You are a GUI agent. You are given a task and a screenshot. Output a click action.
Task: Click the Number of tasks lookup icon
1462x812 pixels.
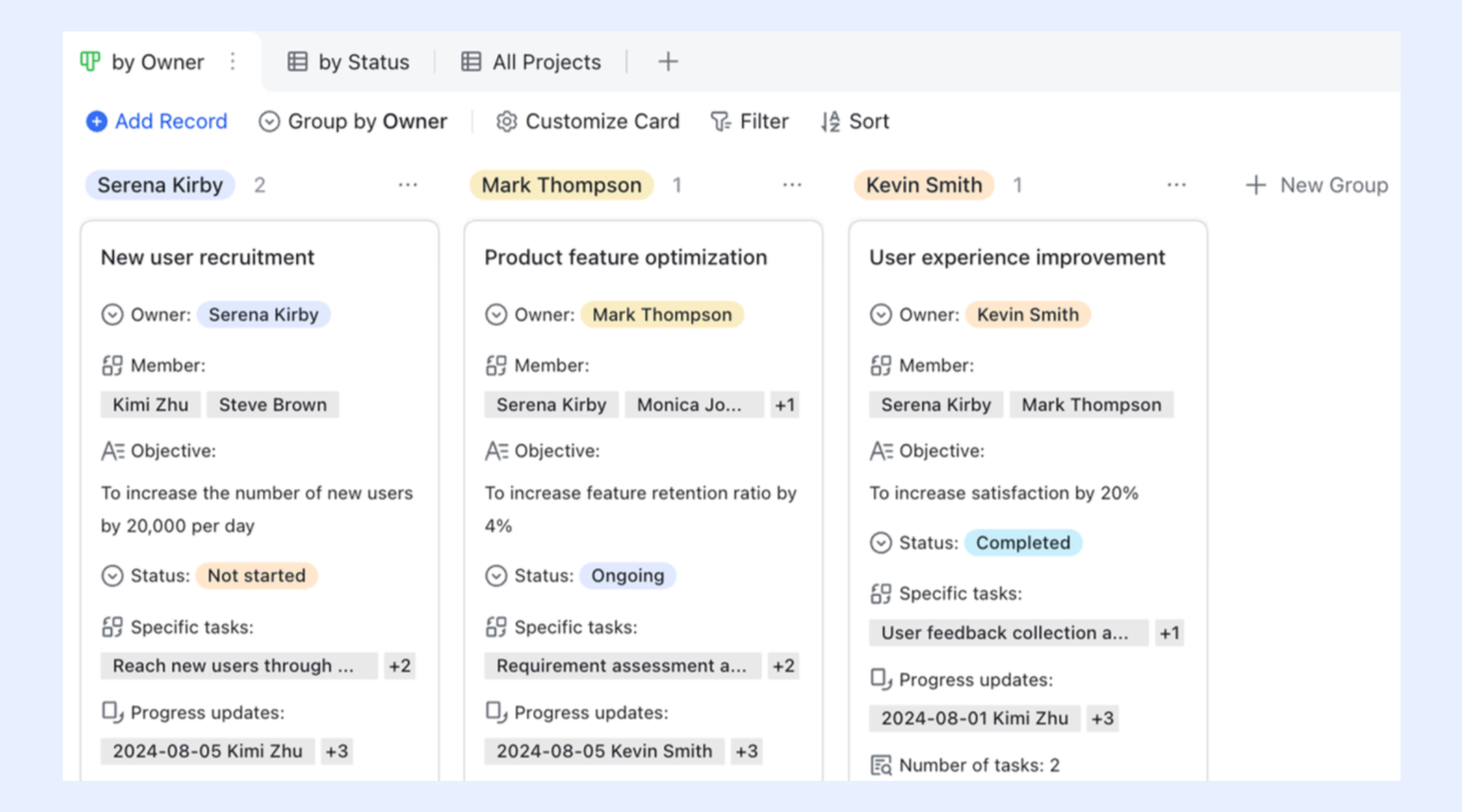pyautogui.click(x=881, y=765)
